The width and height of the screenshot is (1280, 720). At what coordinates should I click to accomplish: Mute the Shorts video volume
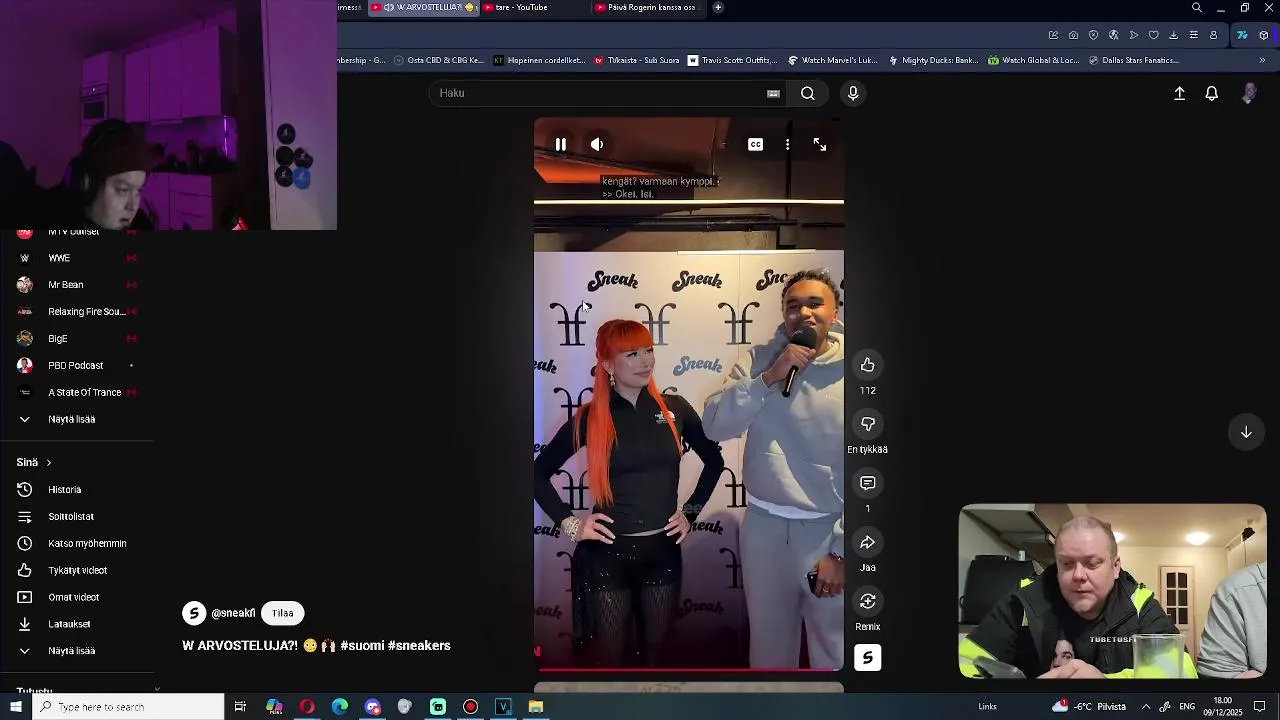pyautogui.click(x=597, y=145)
